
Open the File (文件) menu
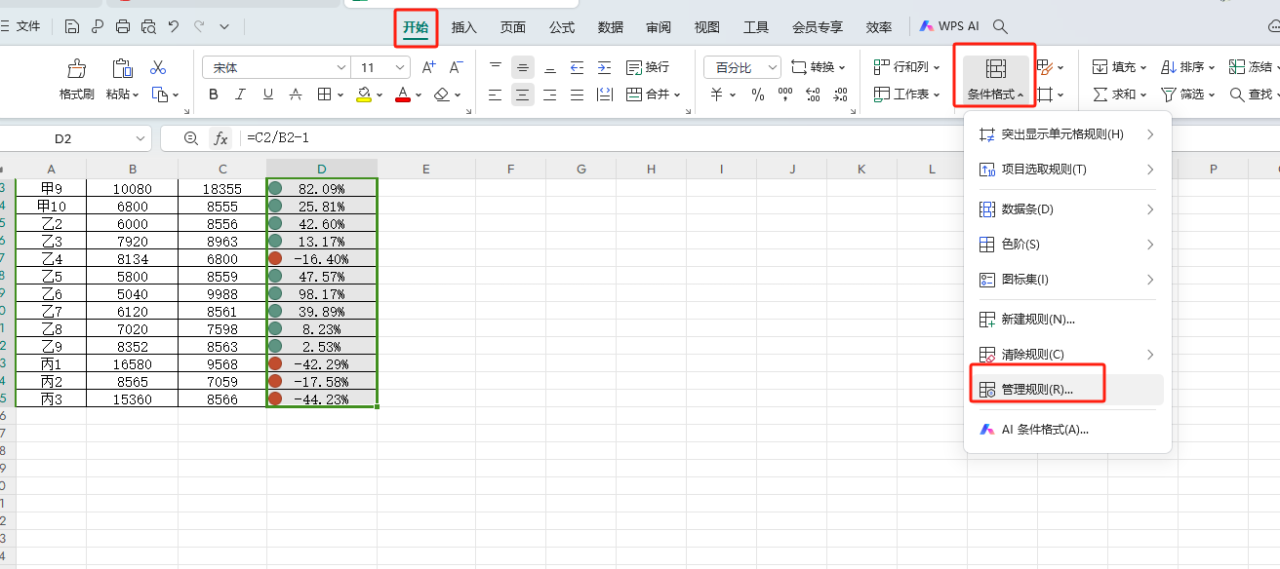click(x=21, y=27)
